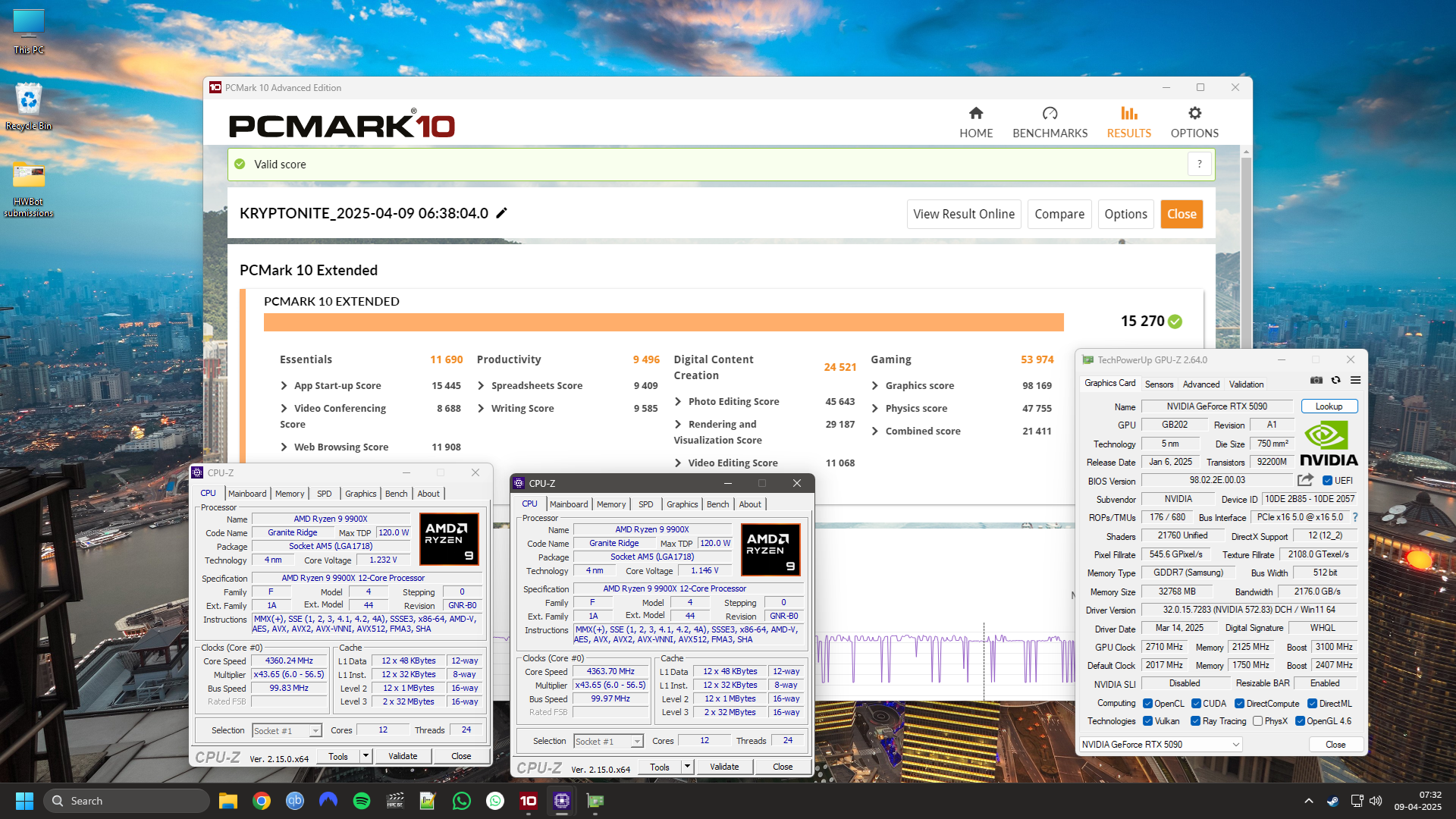Viewport: 1456px width, 819px height.
Task: Click Compare button in PCMark 10
Action: pyautogui.click(x=1059, y=214)
